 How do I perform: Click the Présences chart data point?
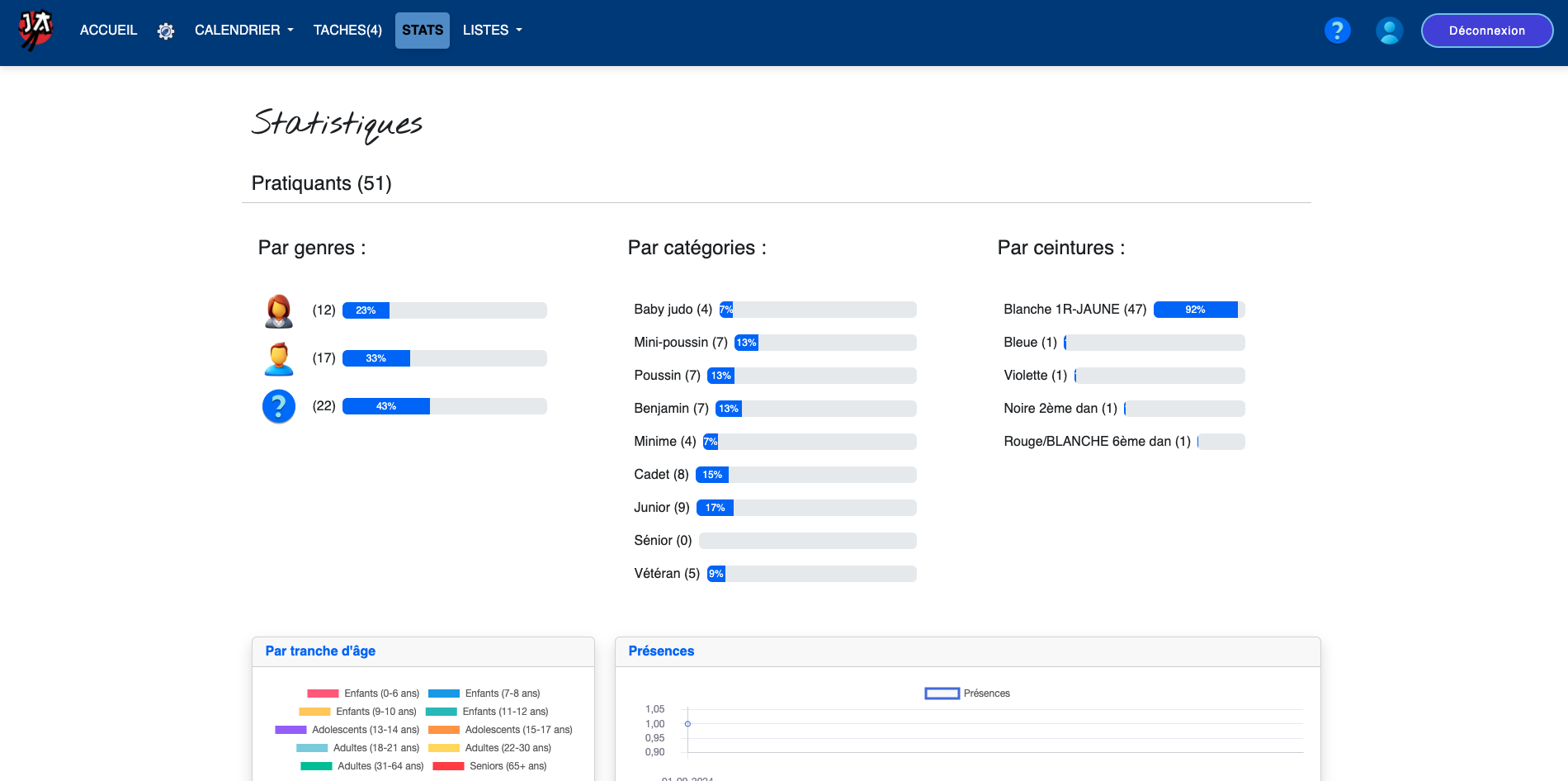(x=687, y=724)
